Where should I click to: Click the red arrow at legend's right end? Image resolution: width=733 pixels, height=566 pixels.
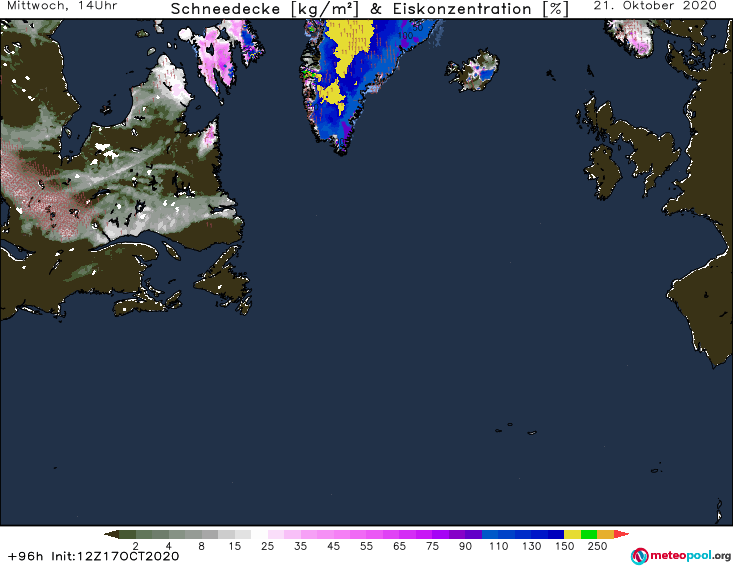point(621,534)
